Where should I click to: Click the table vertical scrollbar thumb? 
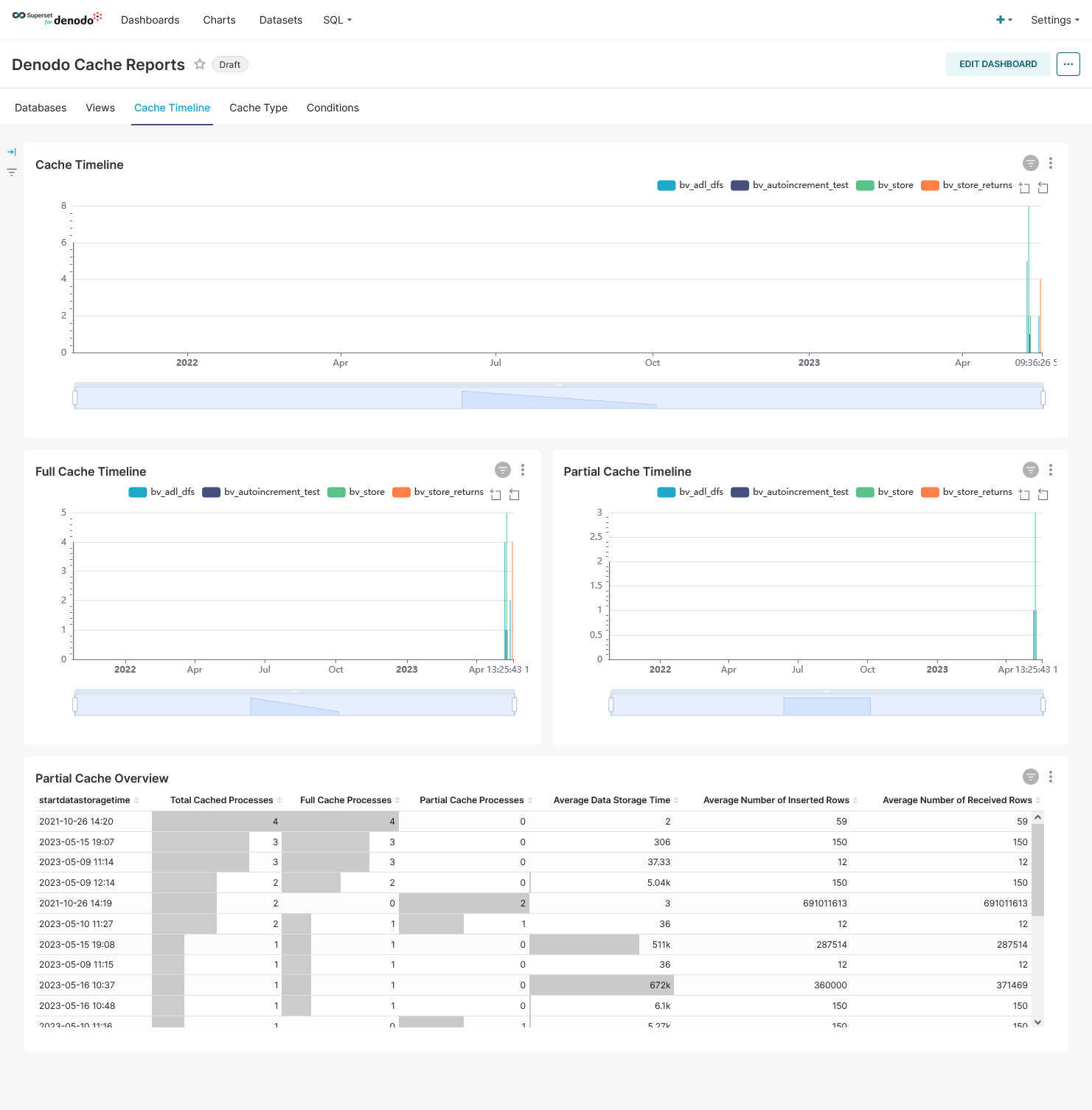pyautogui.click(x=1037, y=870)
